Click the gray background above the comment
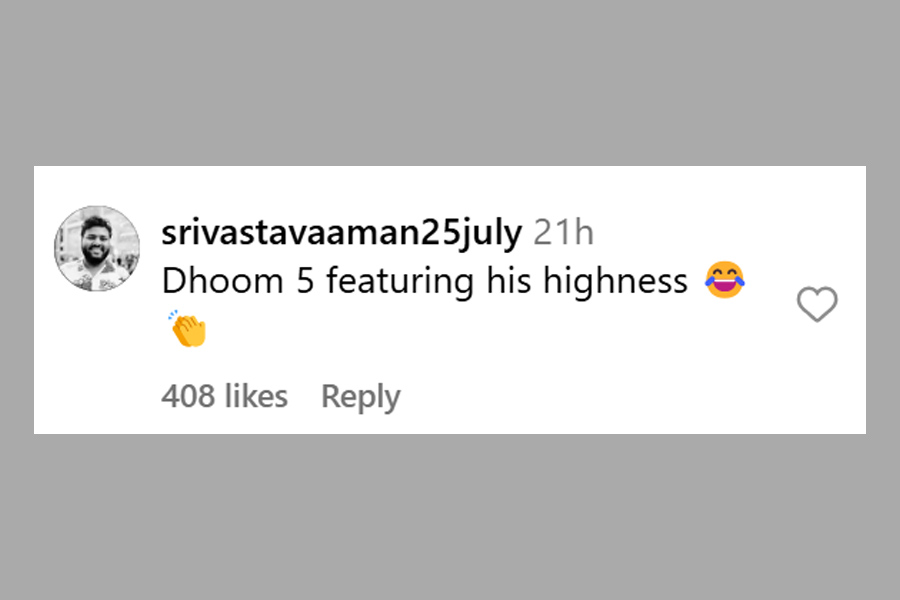The image size is (900, 600). pyautogui.click(x=450, y=83)
